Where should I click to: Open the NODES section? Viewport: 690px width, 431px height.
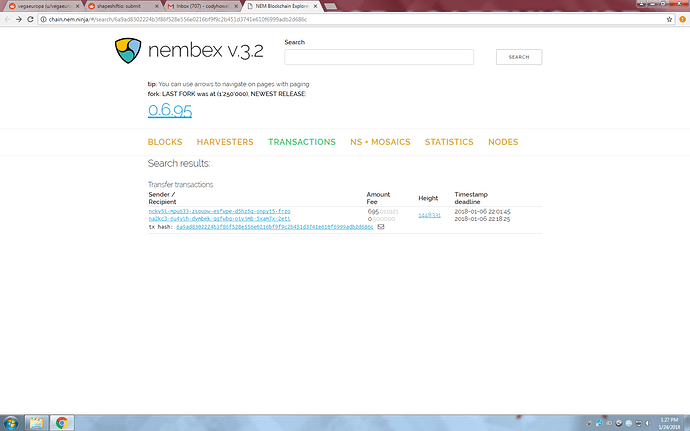click(x=503, y=142)
